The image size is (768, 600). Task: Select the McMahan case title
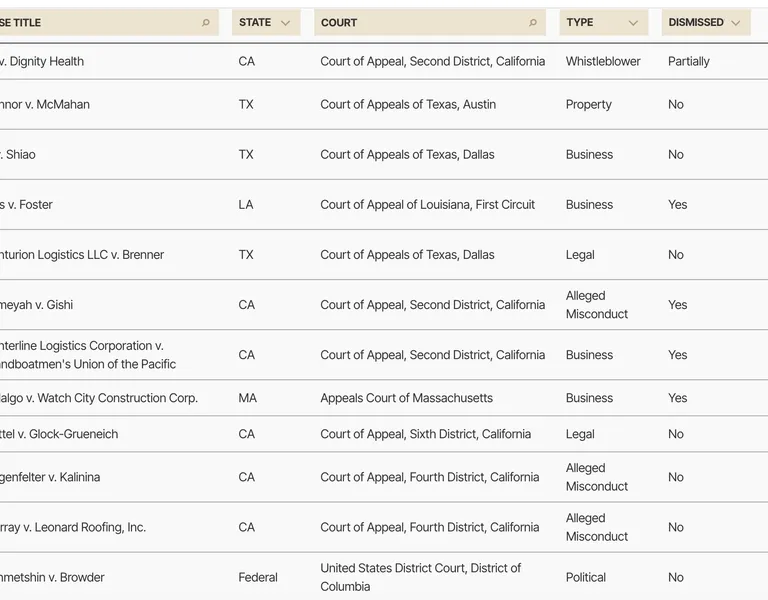pyautogui.click(x=45, y=104)
